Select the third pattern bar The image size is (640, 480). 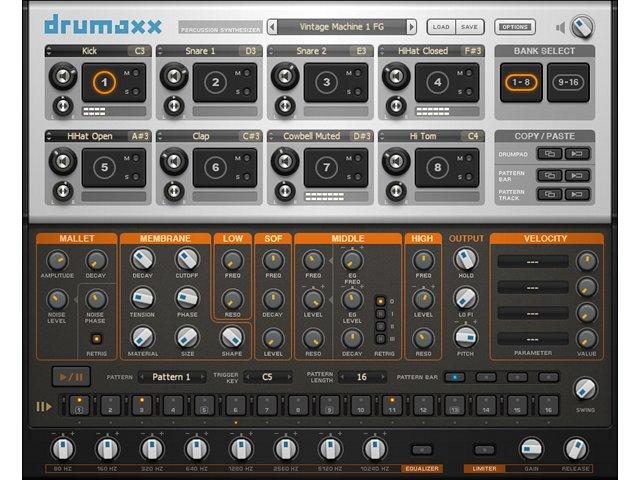[x=517, y=377]
